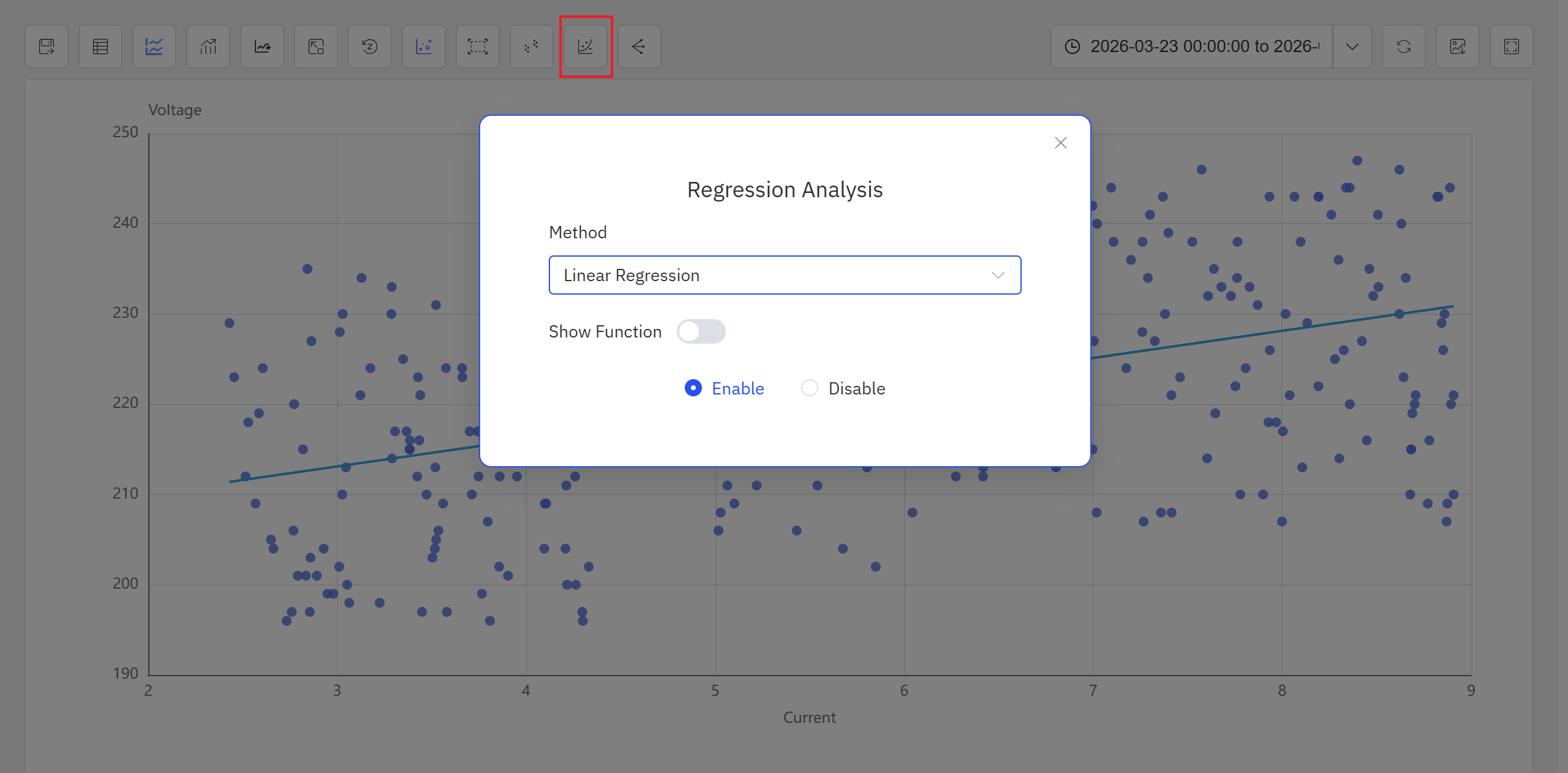
Task: Switch to the bar chart view
Action: click(208, 47)
